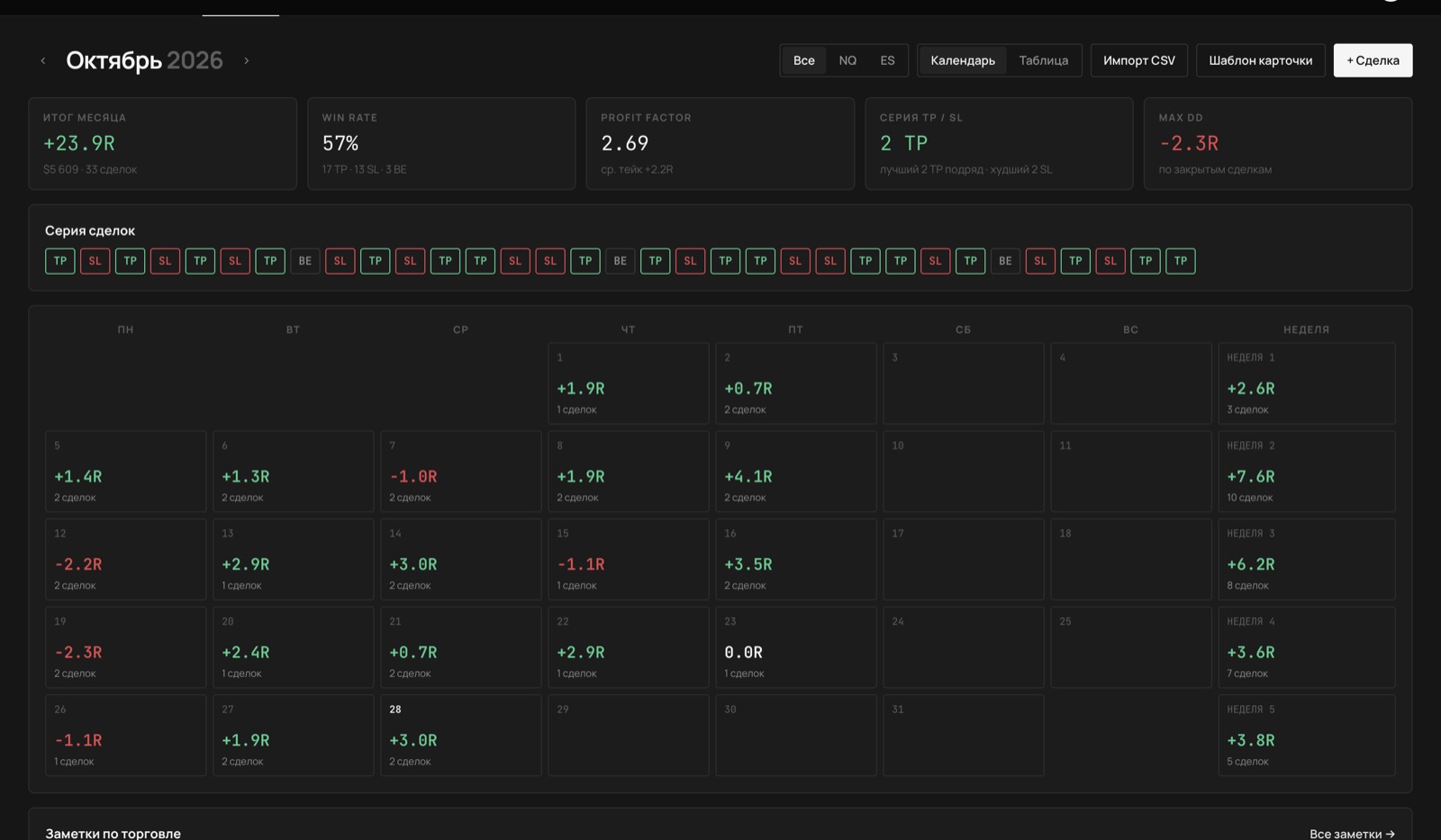Open October 13 day cell with +2.9R
The height and width of the screenshot is (840, 1441).
click(x=294, y=559)
